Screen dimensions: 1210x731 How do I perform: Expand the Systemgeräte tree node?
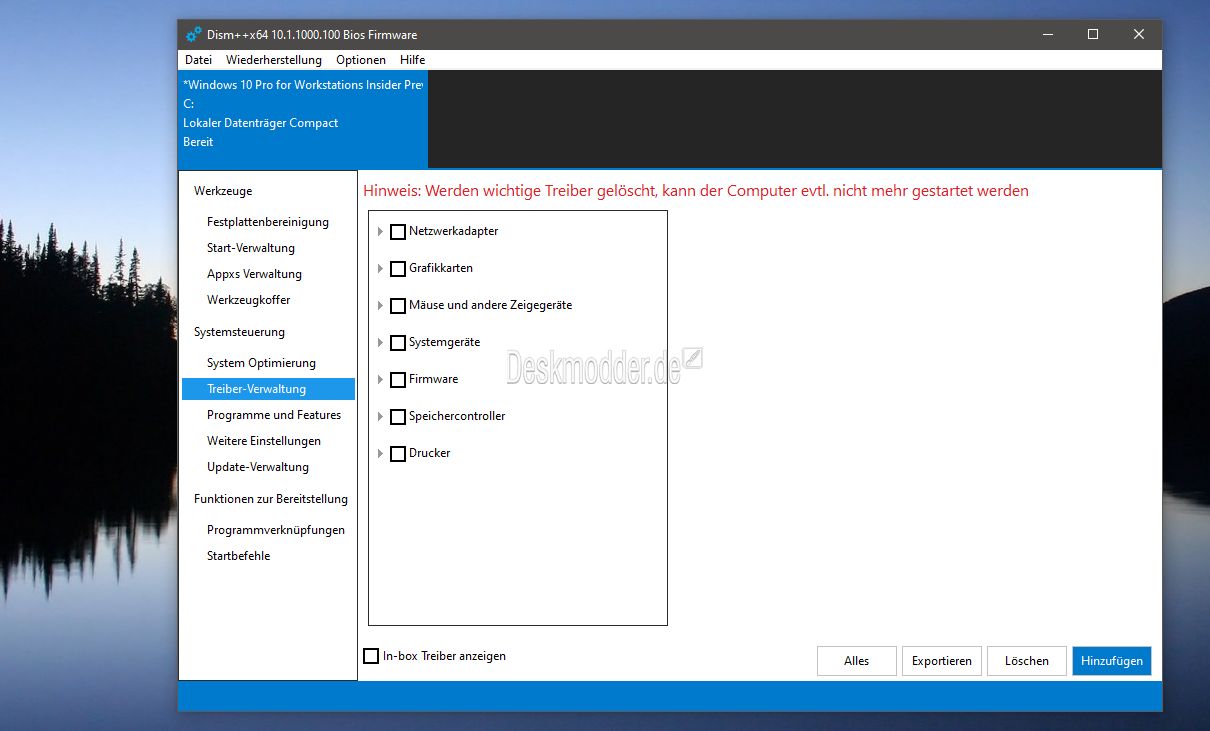[380, 343]
